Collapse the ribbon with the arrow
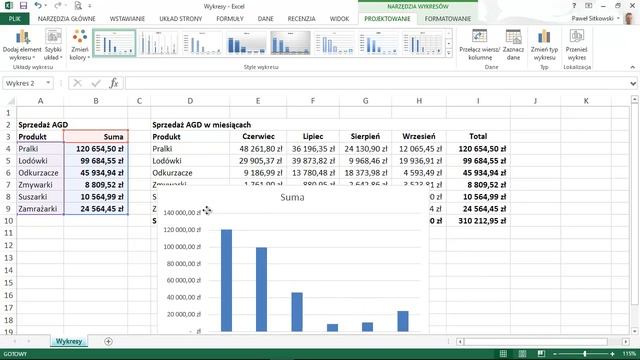Screen dimensions: 640x360 pyautogui.click(x=633, y=67)
